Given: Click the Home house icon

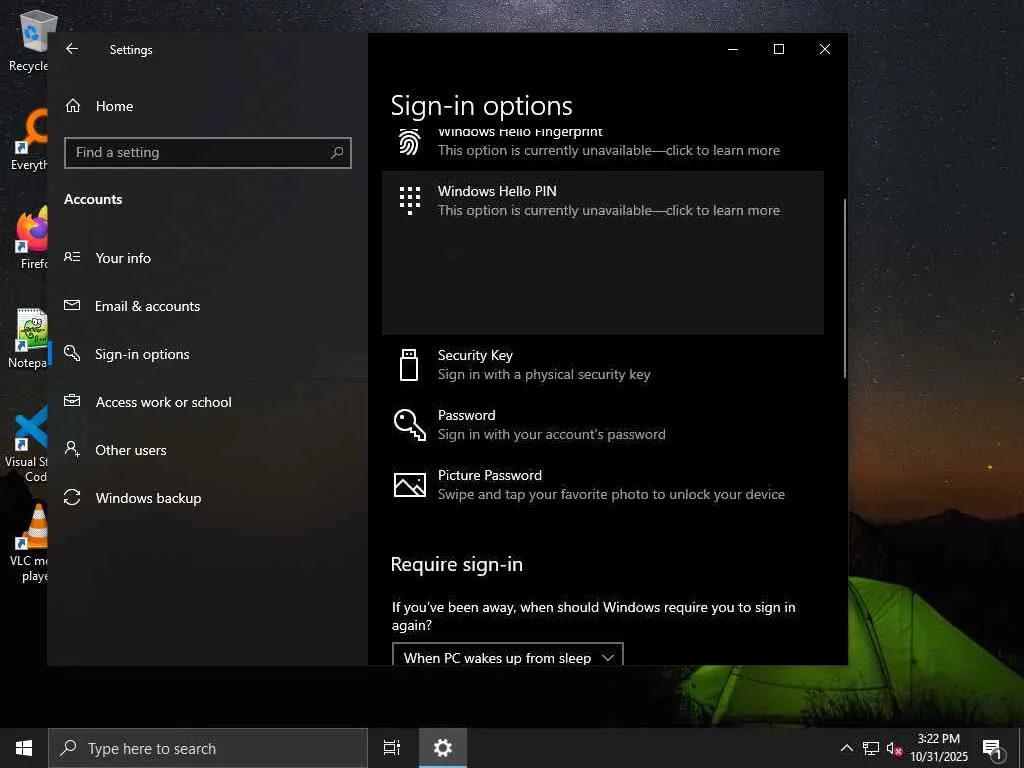Looking at the screenshot, I should click(x=72, y=106).
